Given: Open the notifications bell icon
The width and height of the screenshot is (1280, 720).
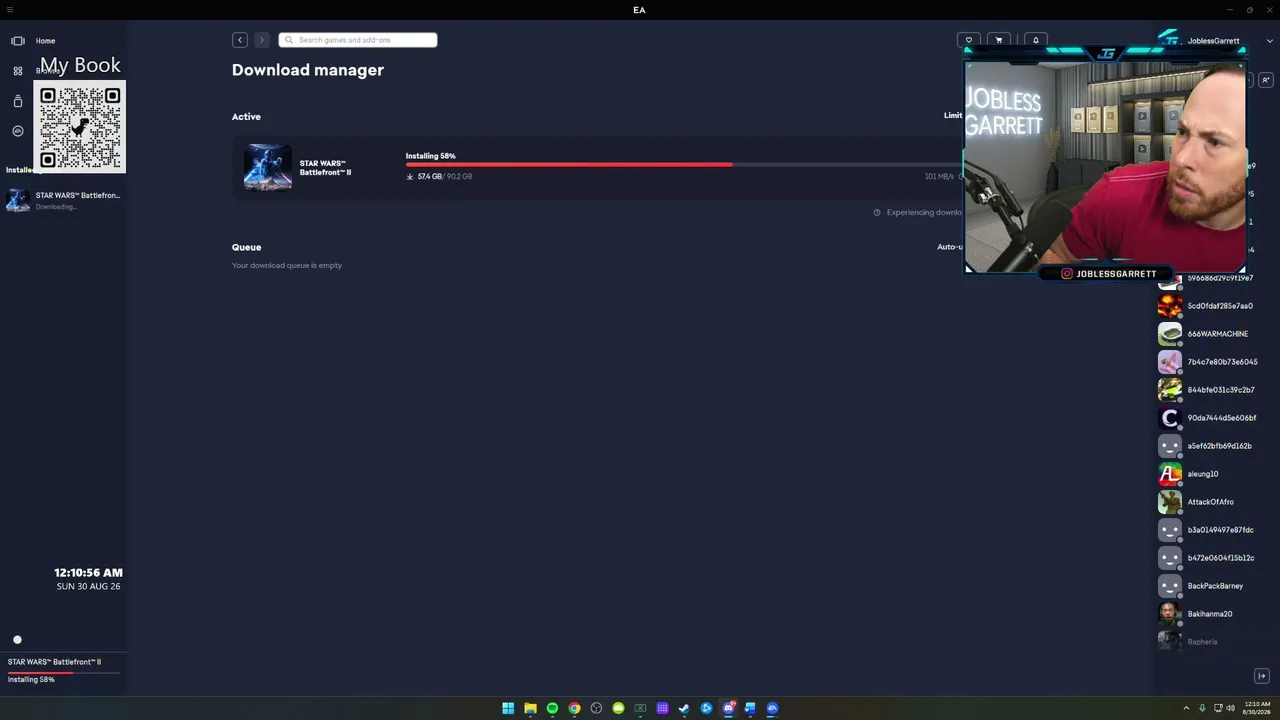Looking at the screenshot, I should pos(1036,40).
